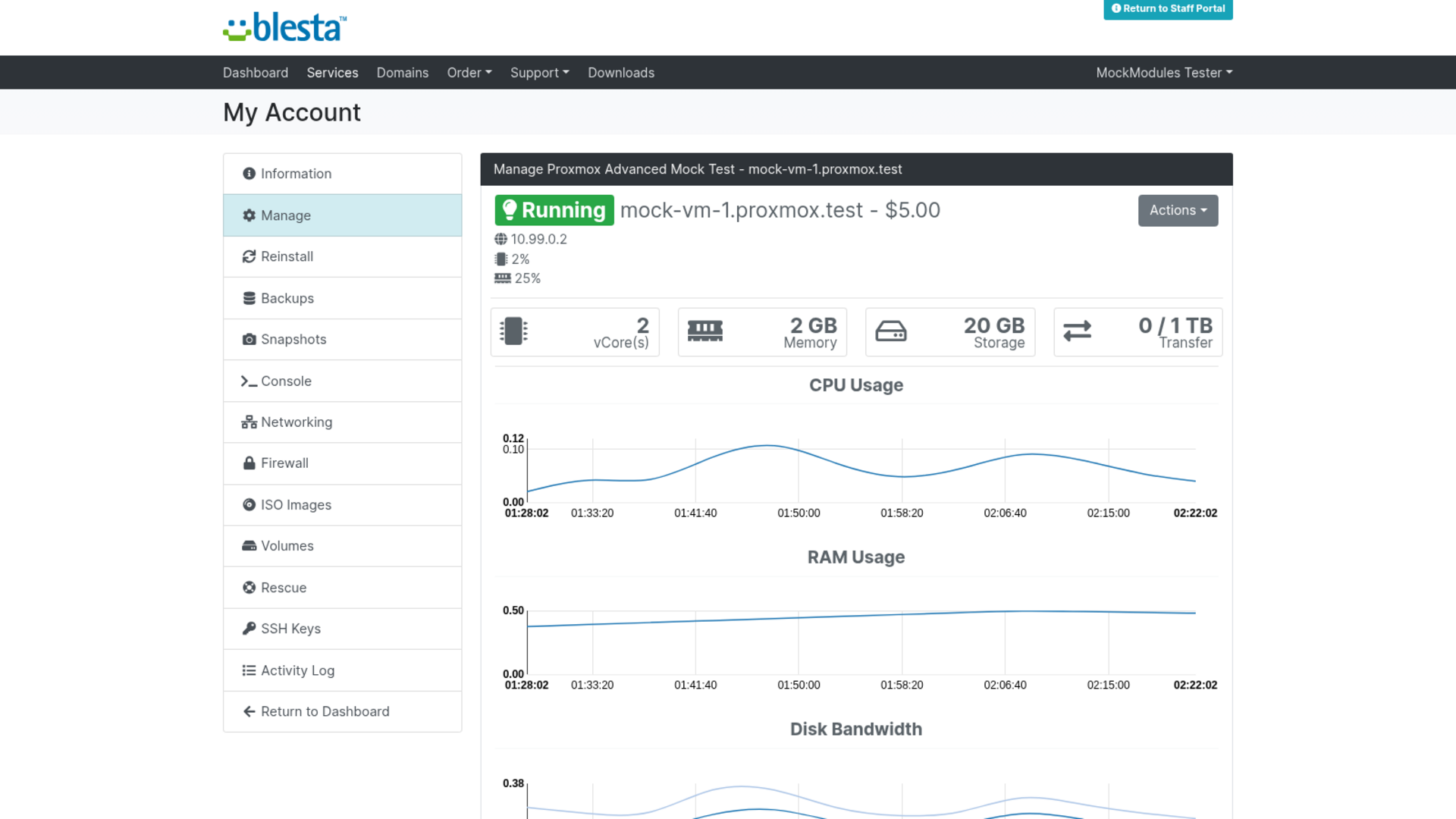Click the Console terminal prompt icon
Image resolution: width=1456 pixels, height=819 pixels.
click(249, 381)
